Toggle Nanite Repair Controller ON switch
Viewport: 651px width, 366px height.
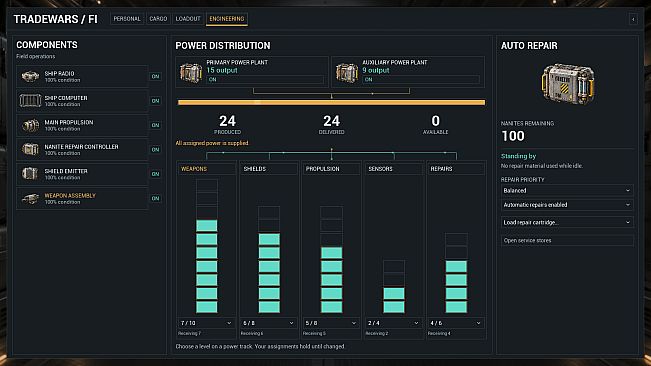tap(155, 149)
